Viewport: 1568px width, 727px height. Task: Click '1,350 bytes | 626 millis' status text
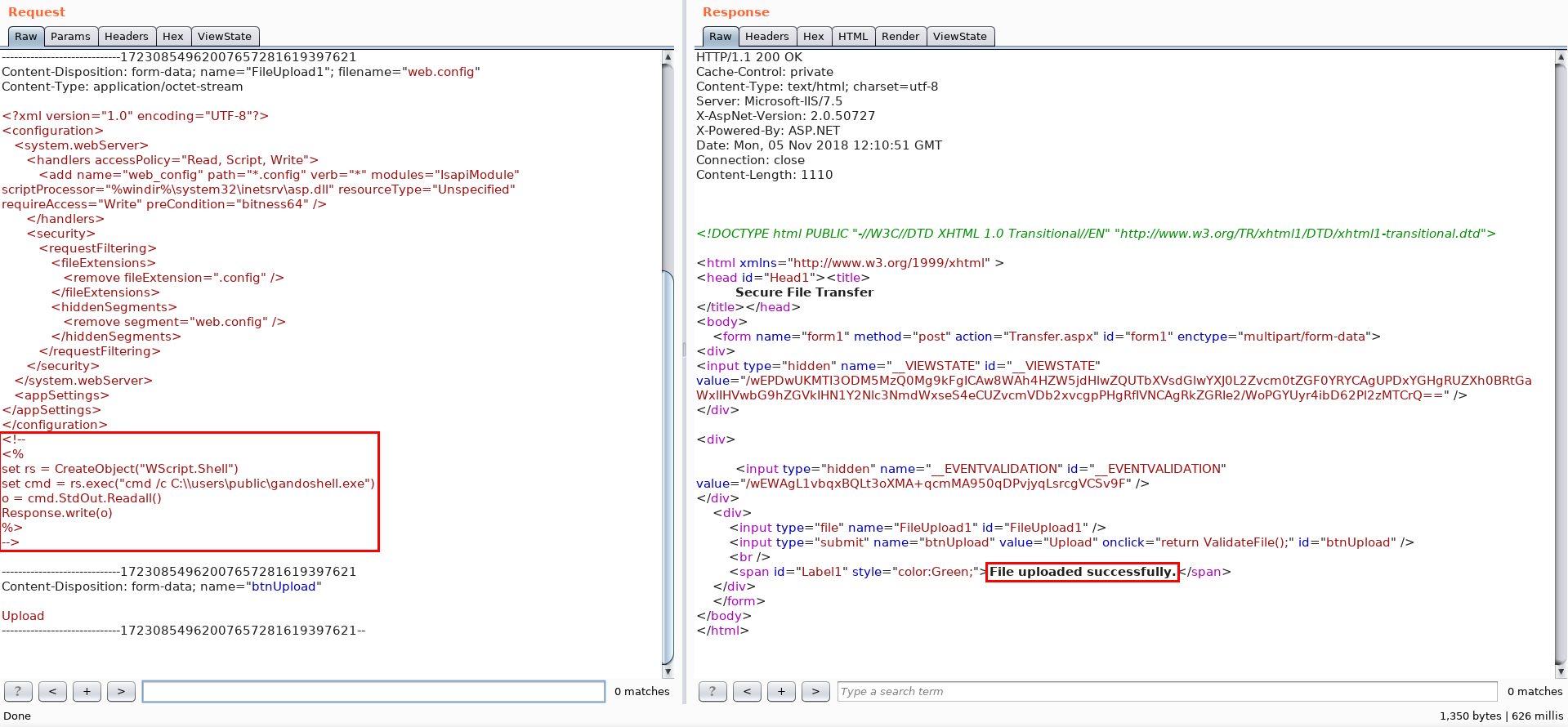point(1501,716)
